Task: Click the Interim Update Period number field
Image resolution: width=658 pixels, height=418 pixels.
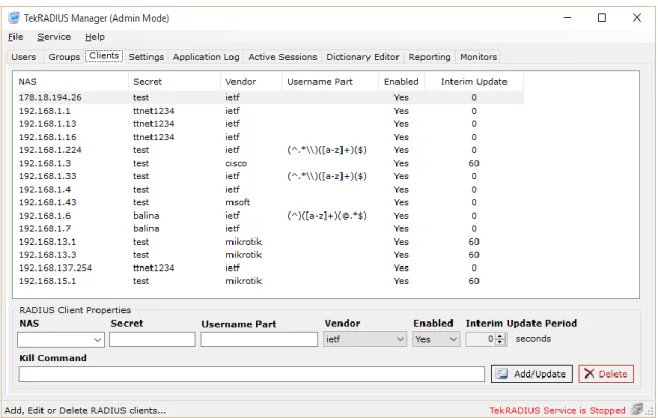Action: coord(481,339)
